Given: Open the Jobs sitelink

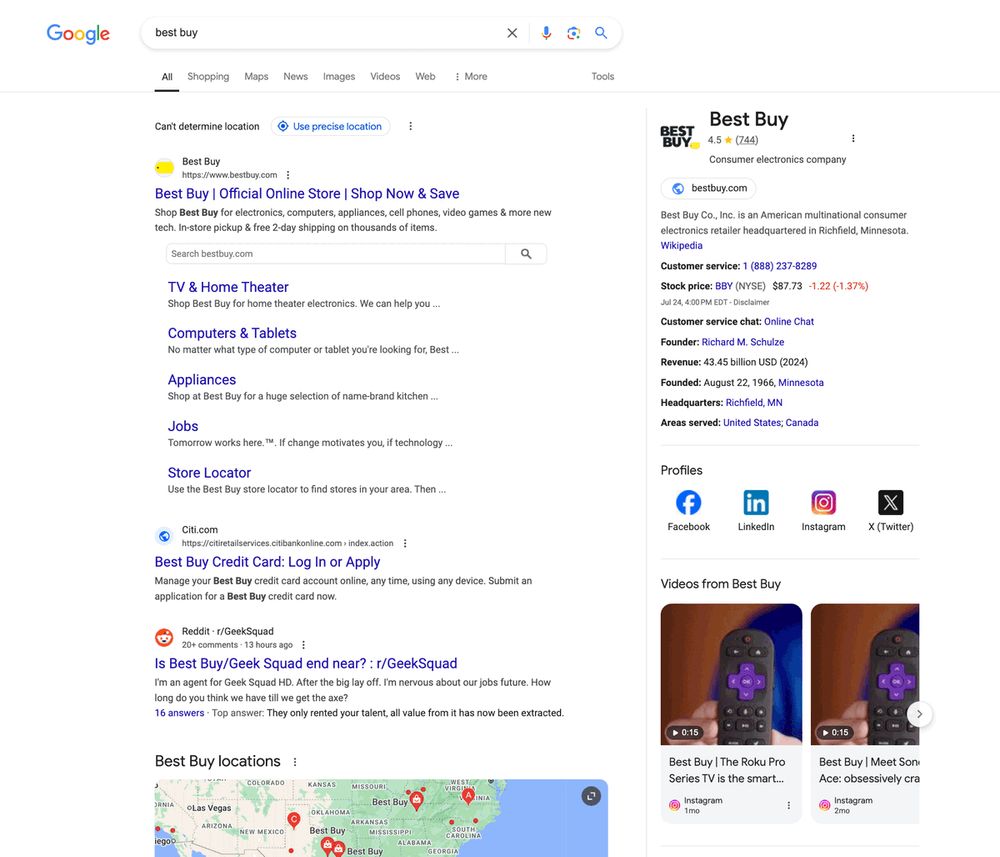Looking at the screenshot, I should click(x=183, y=426).
